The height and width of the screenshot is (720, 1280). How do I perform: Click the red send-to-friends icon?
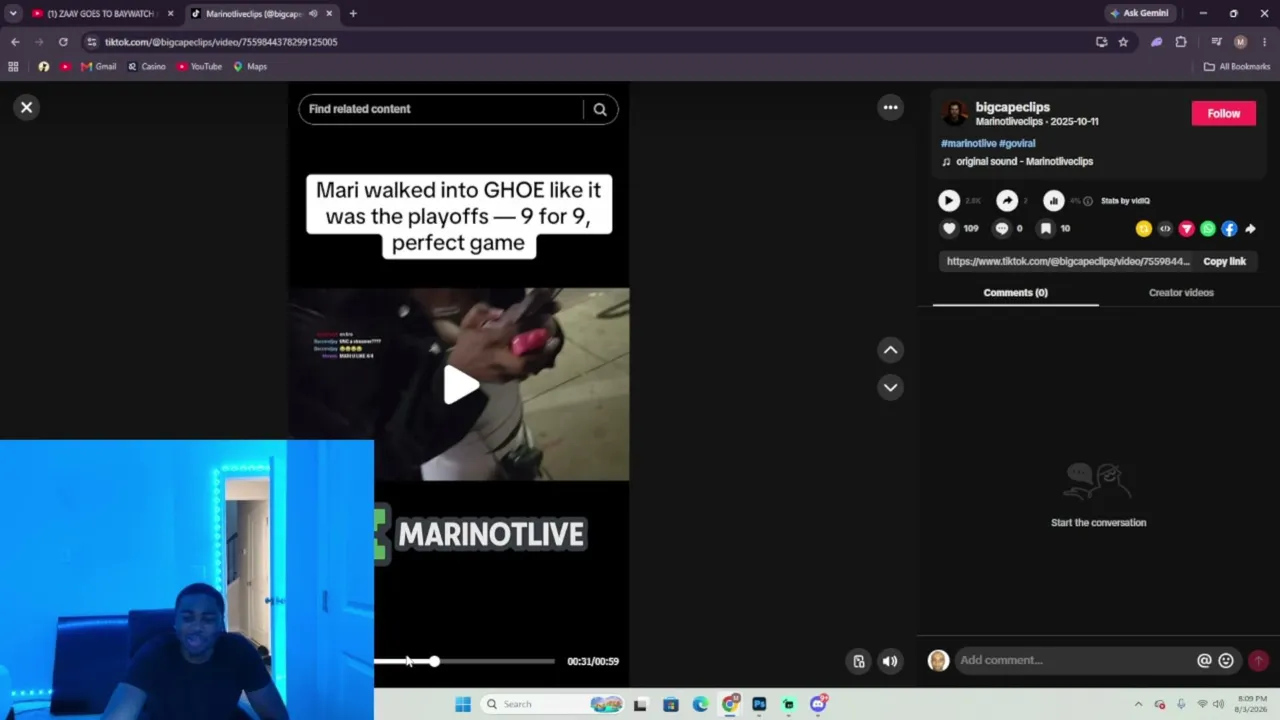tap(1187, 229)
